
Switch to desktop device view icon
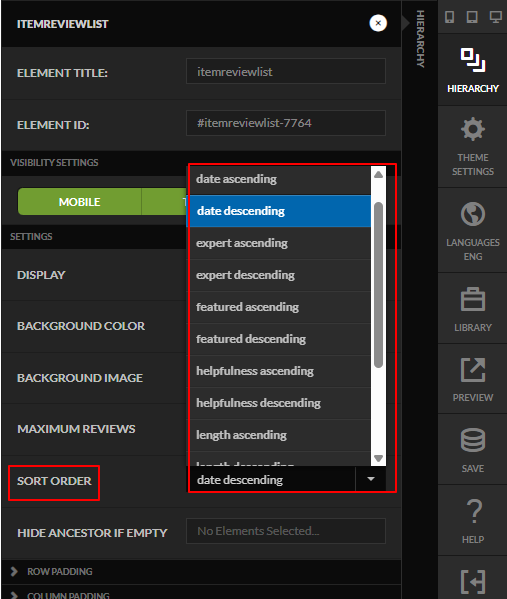(x=496, y=17)
